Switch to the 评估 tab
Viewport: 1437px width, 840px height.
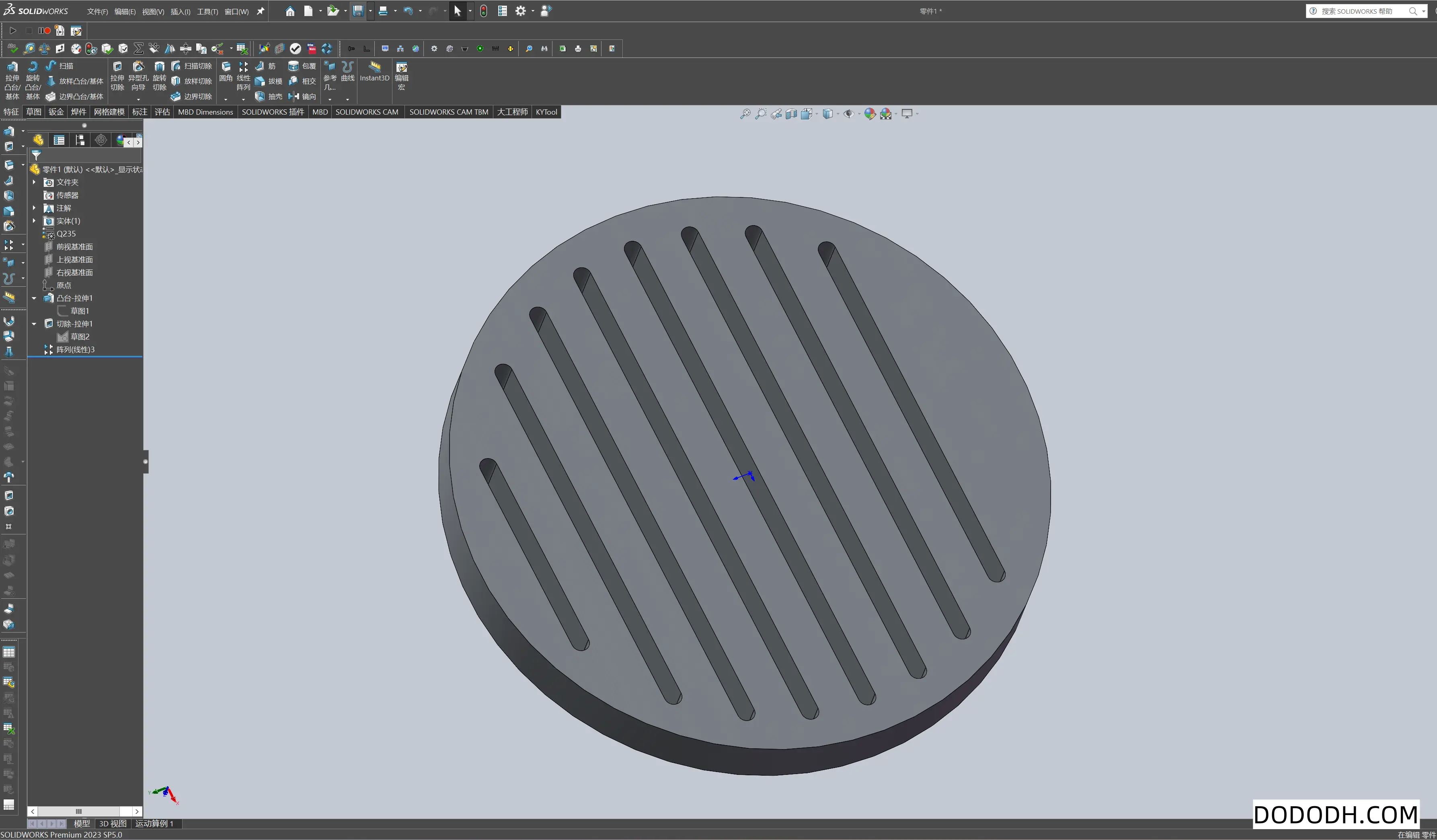coord(162,112)
